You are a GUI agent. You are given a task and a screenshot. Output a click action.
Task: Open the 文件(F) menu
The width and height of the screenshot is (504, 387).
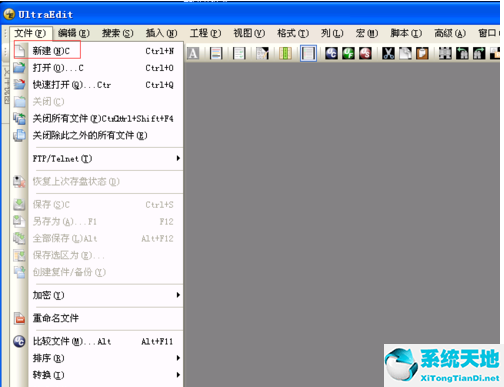pyautogui.click(x=30, y=33)
